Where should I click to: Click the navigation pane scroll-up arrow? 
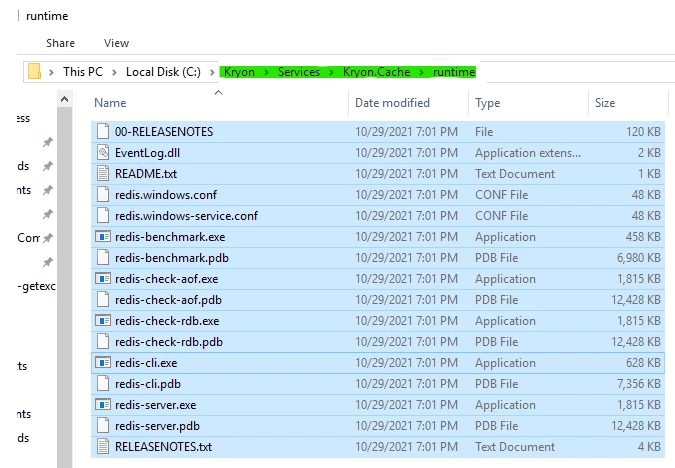(65, 99)
